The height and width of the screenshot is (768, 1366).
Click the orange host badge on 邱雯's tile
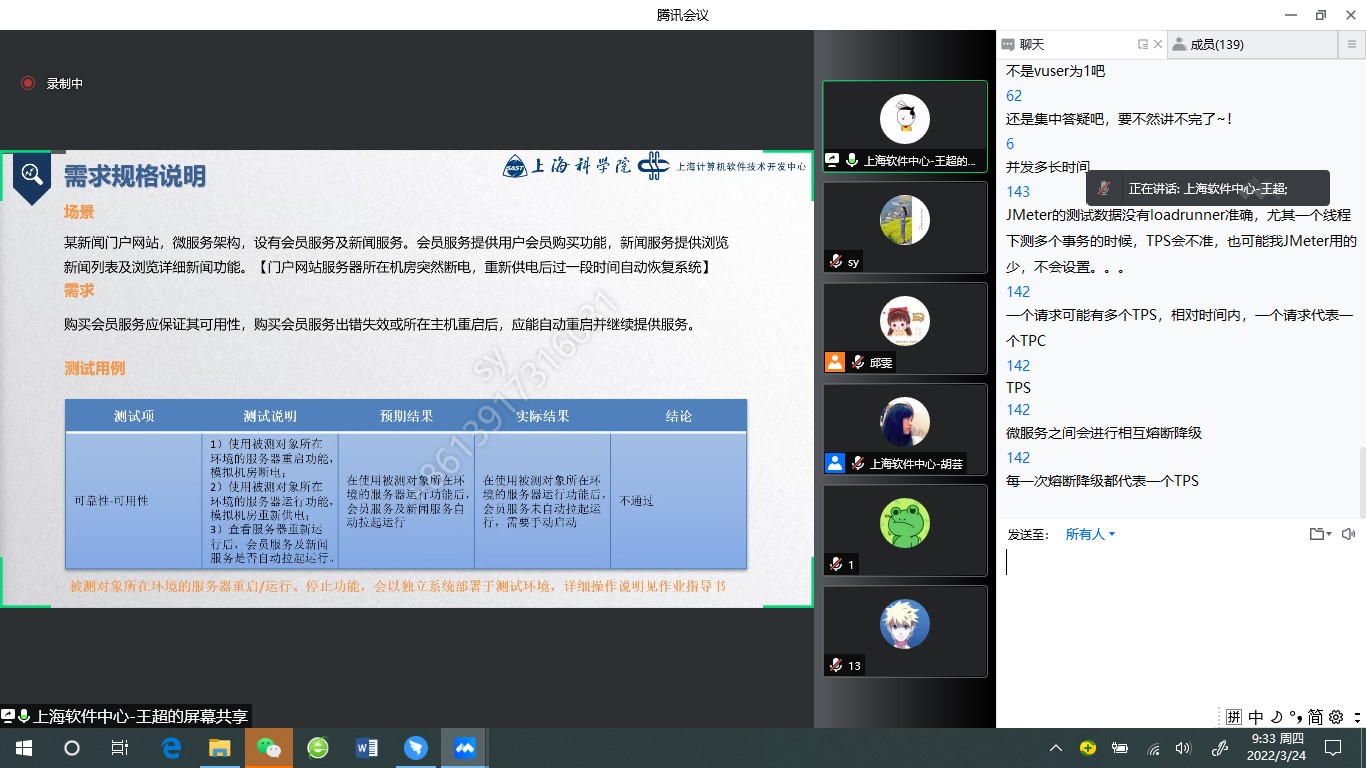[835, 363]
